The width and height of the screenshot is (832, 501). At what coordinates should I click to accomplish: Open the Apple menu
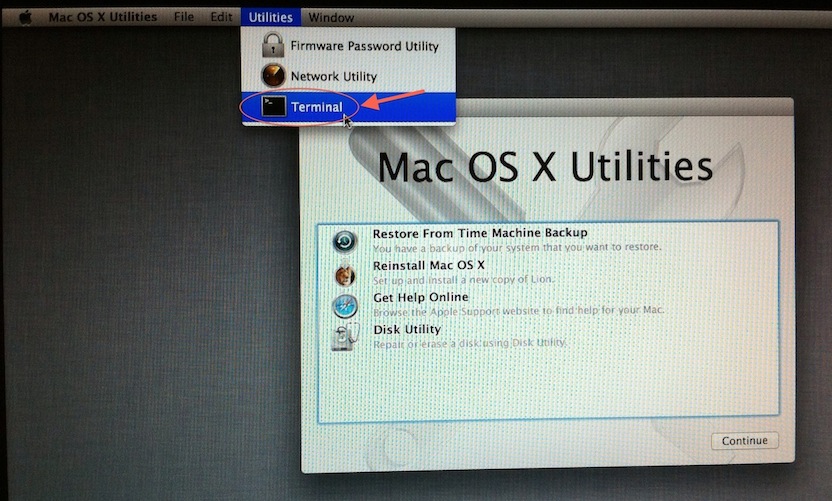[x=25, y=18]
